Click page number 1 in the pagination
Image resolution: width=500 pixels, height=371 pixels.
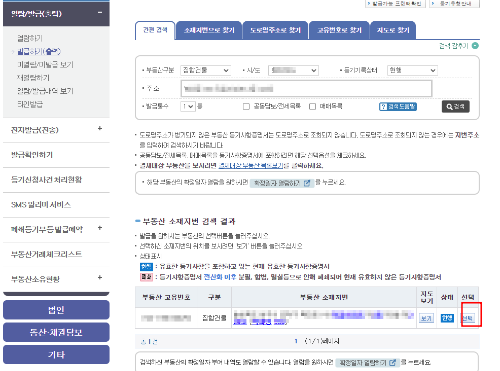pos(296,341)
